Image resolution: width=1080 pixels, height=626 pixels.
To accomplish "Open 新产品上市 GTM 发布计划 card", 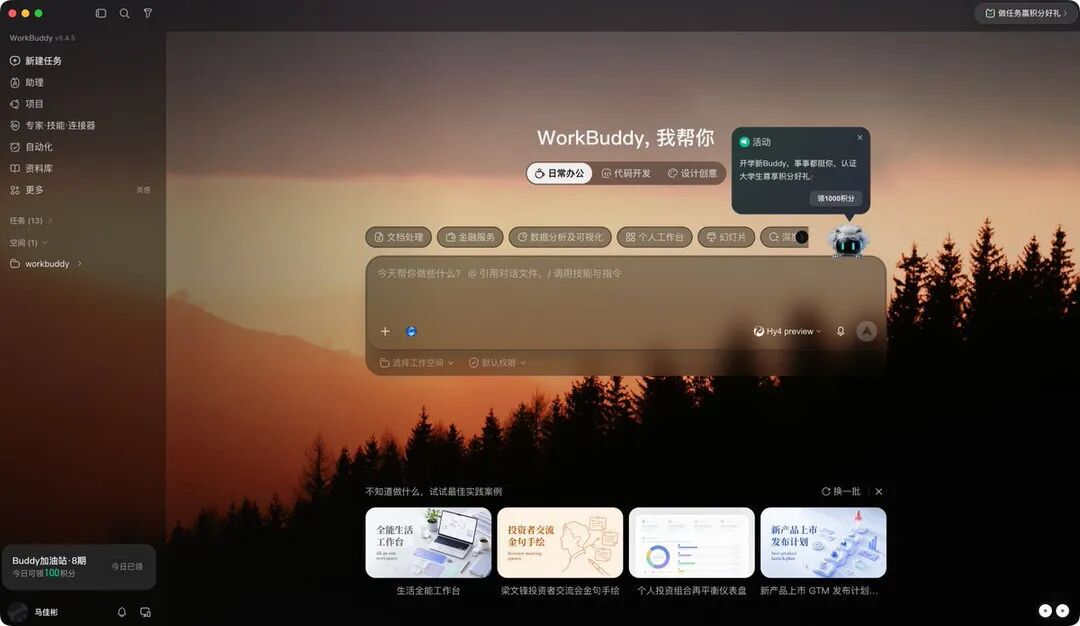I will pos(823,552).
